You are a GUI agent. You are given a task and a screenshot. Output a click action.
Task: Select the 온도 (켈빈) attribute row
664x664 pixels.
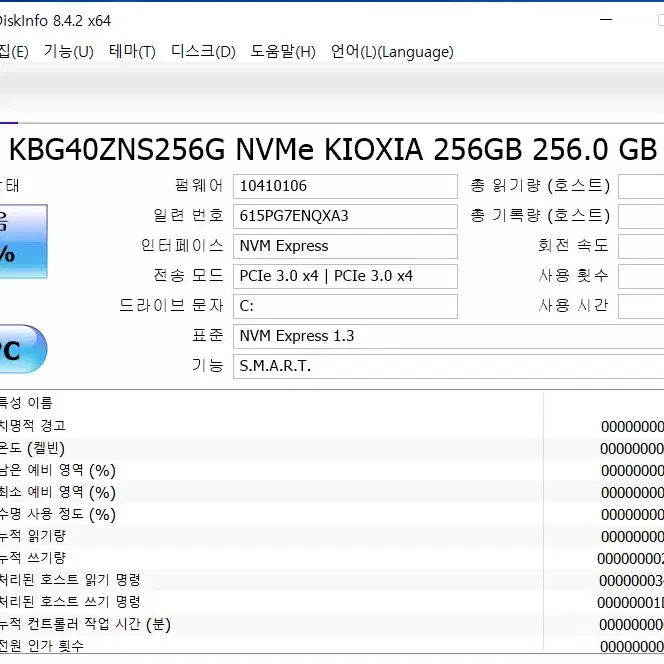point(332,448)
